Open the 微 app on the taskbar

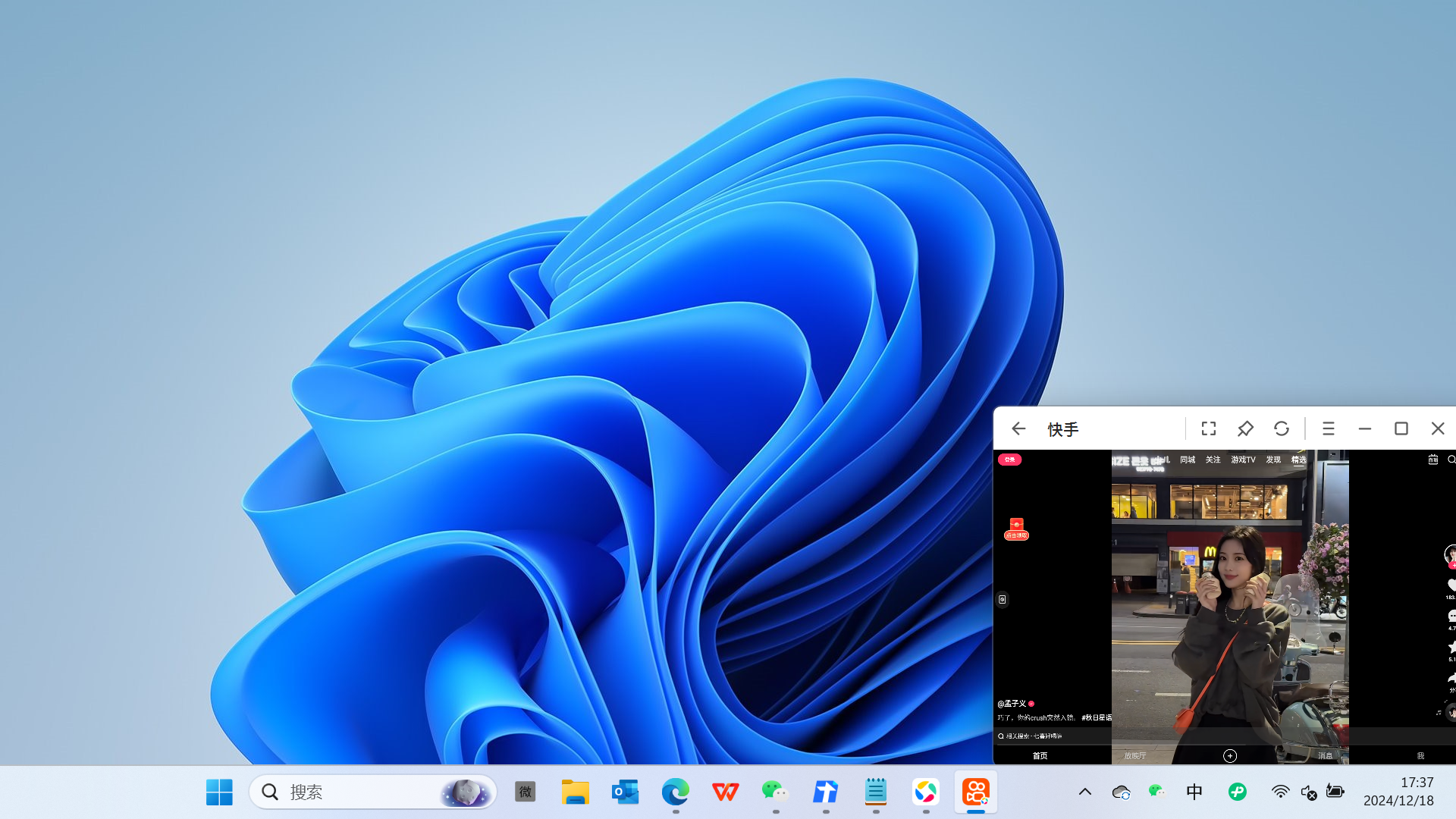point(526,792)
